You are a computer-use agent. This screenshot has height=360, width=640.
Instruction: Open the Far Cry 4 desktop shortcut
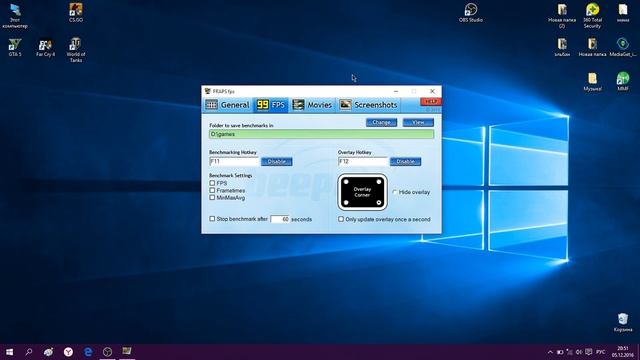tap(45, 47)
